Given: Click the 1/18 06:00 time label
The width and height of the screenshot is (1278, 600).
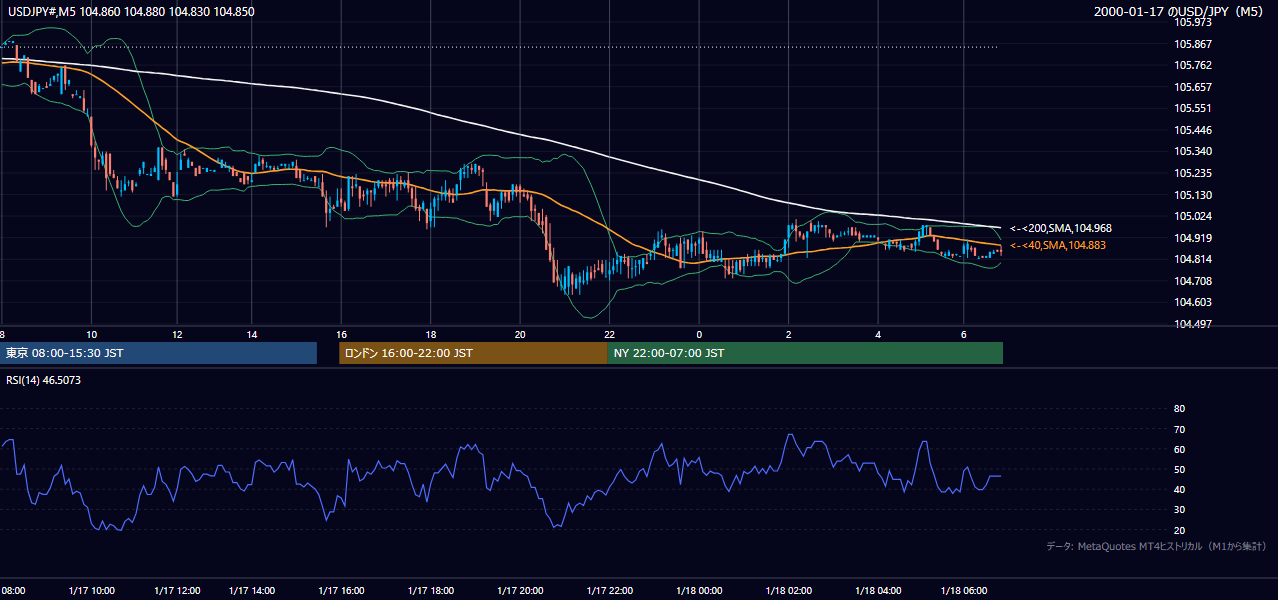Looking at the screenshot, I should (966, 591).
